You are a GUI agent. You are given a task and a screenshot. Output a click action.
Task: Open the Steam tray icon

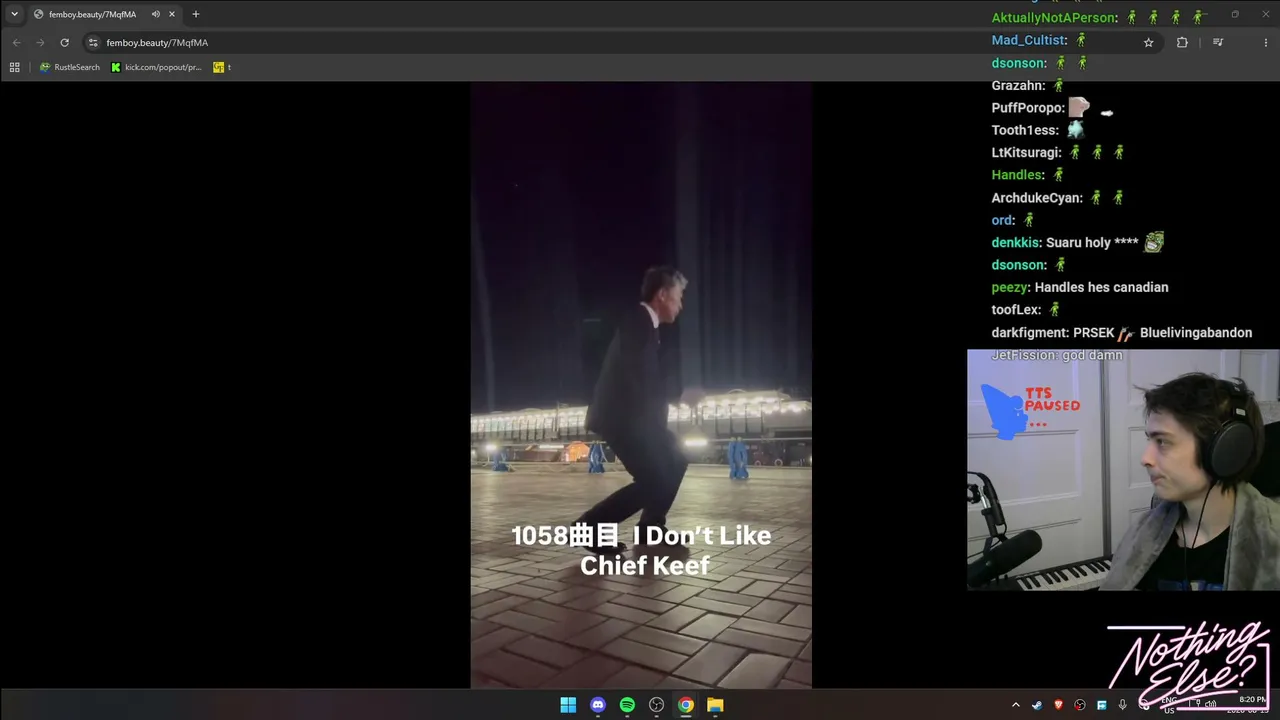pyautogui.click(x=1037, y=705)
